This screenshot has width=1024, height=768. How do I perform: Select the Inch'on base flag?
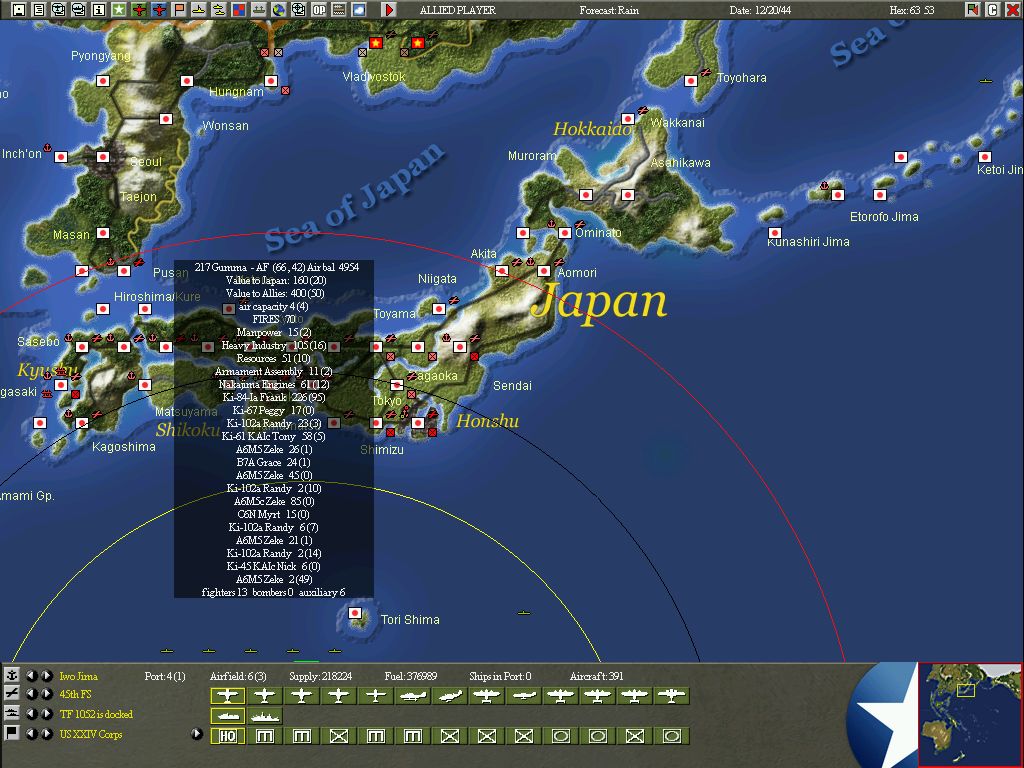[x=61, y=157]
